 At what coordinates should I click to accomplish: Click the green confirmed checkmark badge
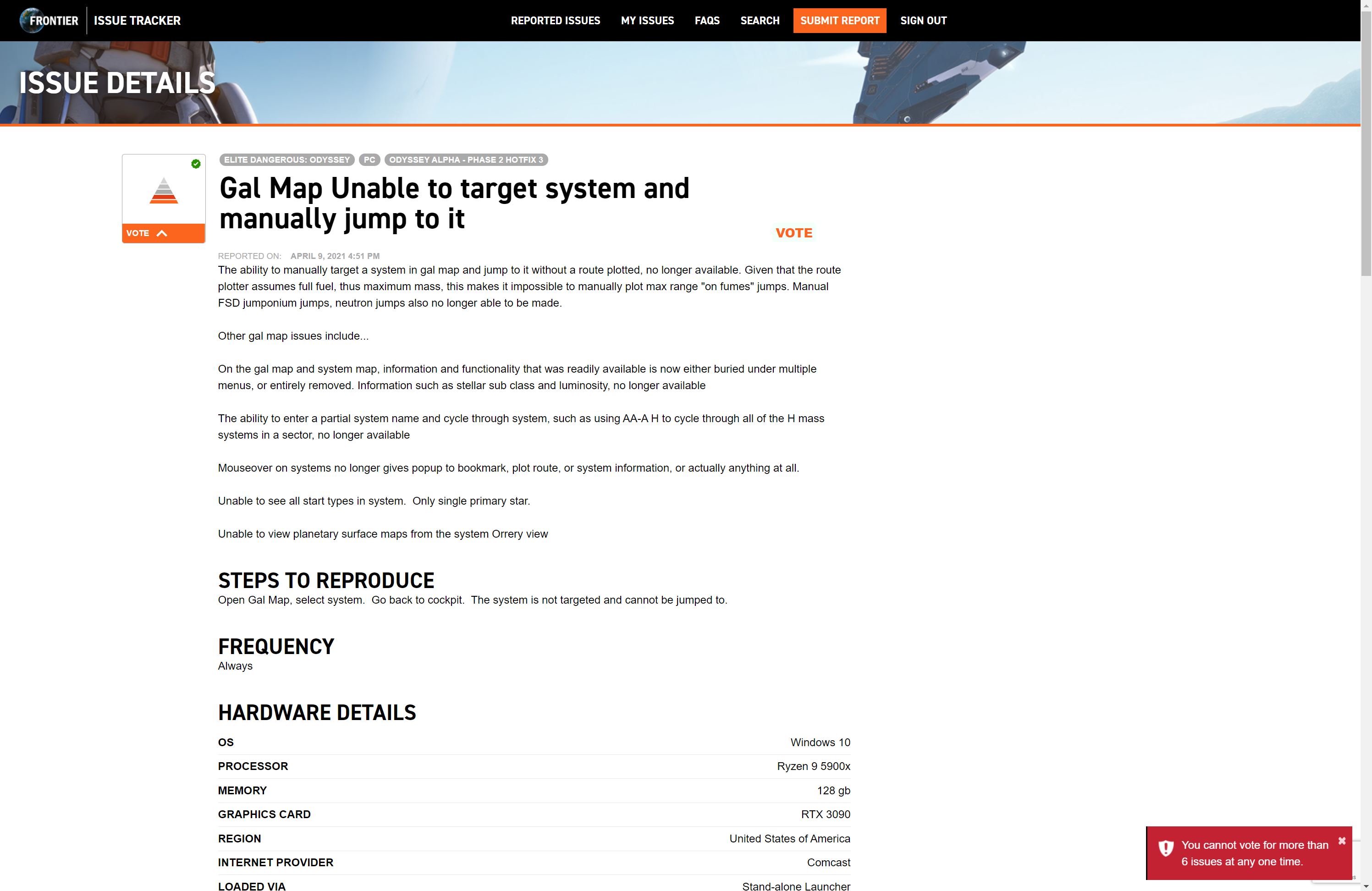(x=196, y=164)
